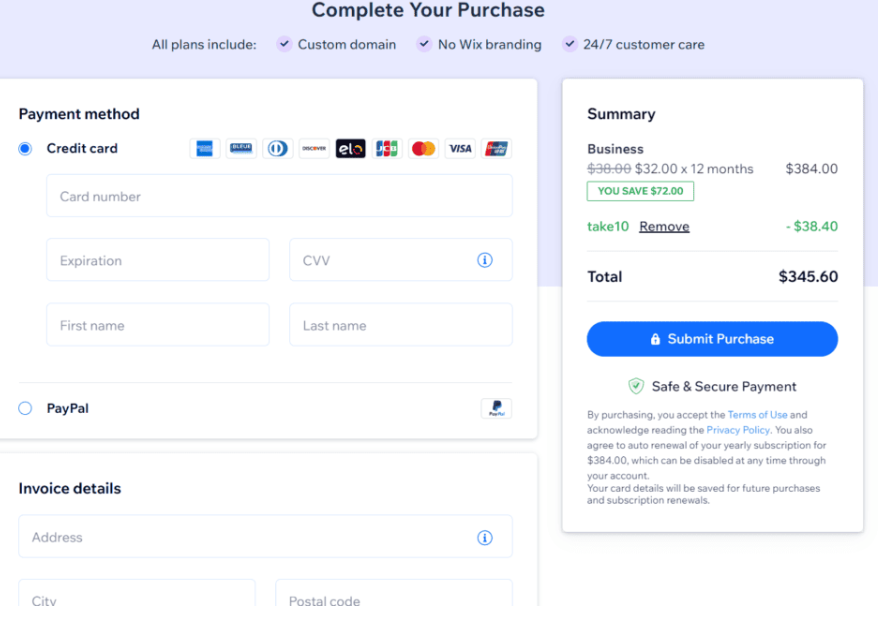Viewport: 878px width, 625px height.
Task: Remove the take10 coupon
Action: coord(664,227)
